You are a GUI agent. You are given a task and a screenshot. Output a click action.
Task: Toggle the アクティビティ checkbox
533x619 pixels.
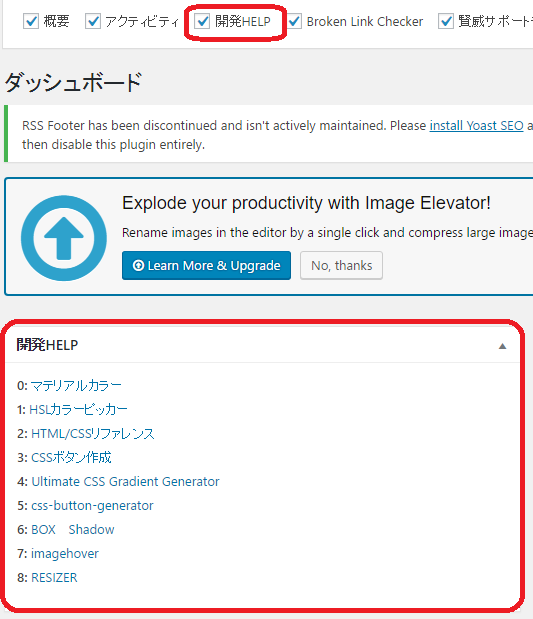tap(93, 21)
